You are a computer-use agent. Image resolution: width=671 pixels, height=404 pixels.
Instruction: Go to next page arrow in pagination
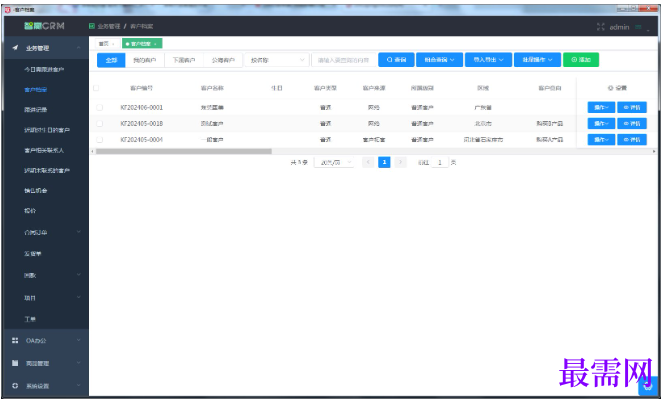(400, 162)
